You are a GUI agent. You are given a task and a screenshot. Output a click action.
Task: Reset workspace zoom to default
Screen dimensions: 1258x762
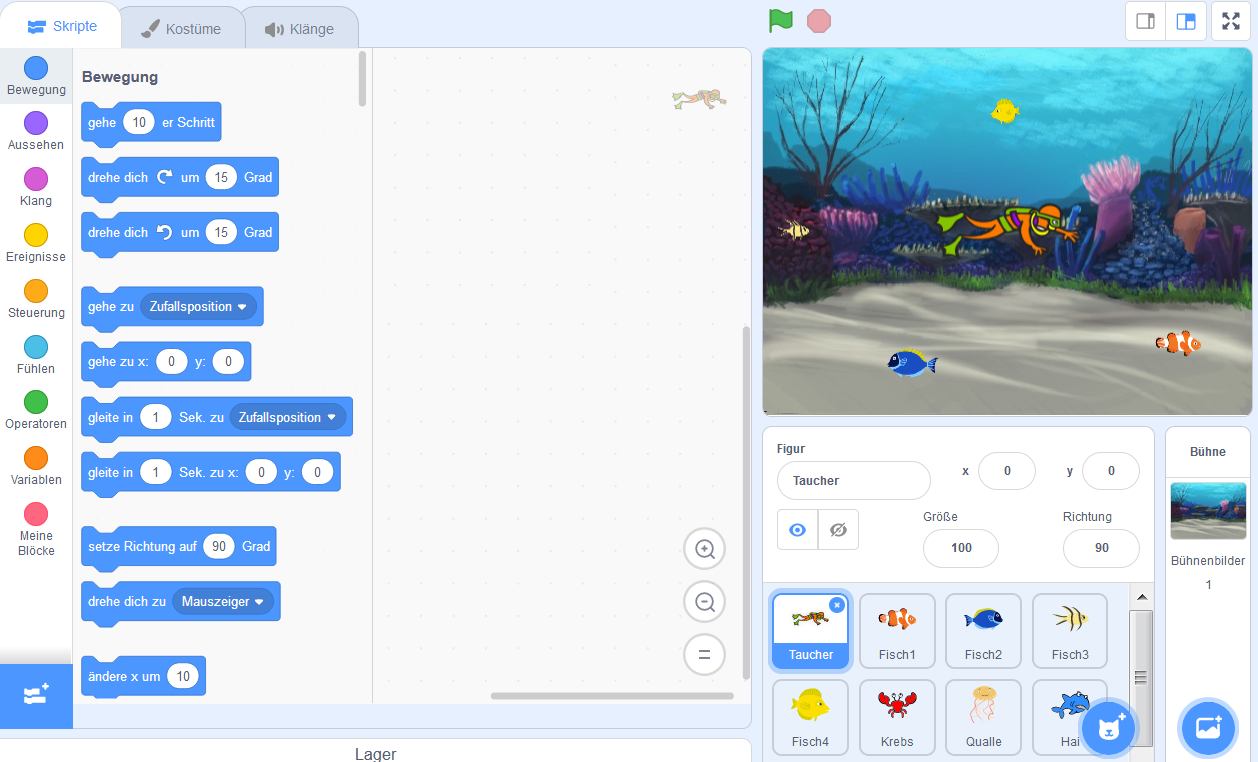pyautogui.click(x=704, y=655)
